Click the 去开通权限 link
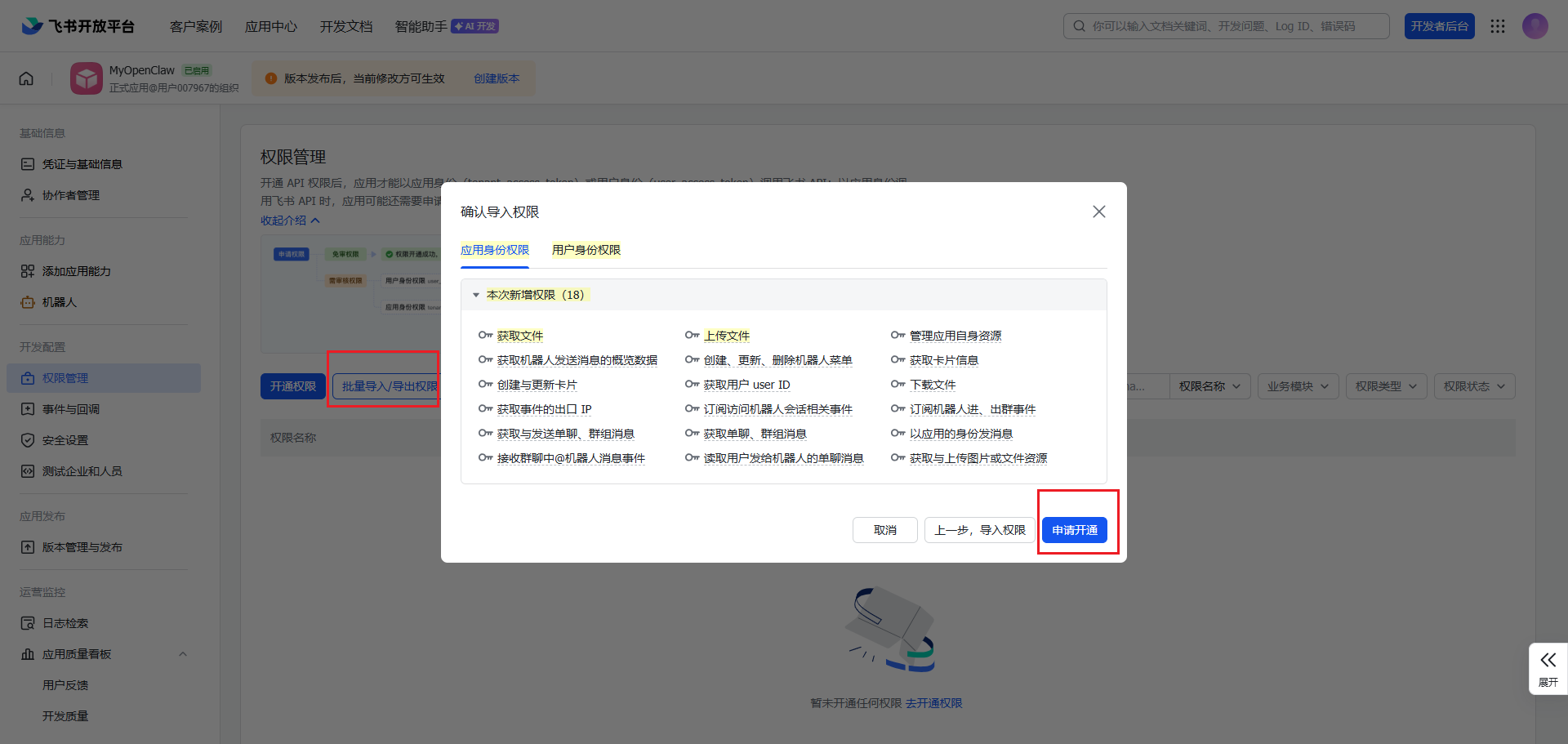Image resolution: width=1568 pixels, height=744 pixels. (934, 702)
